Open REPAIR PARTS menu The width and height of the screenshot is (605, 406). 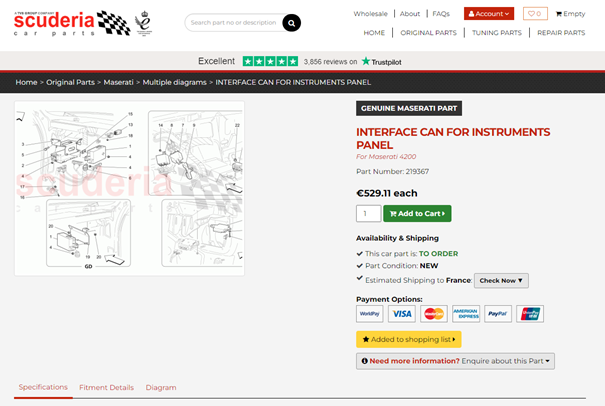click(561, 33)
